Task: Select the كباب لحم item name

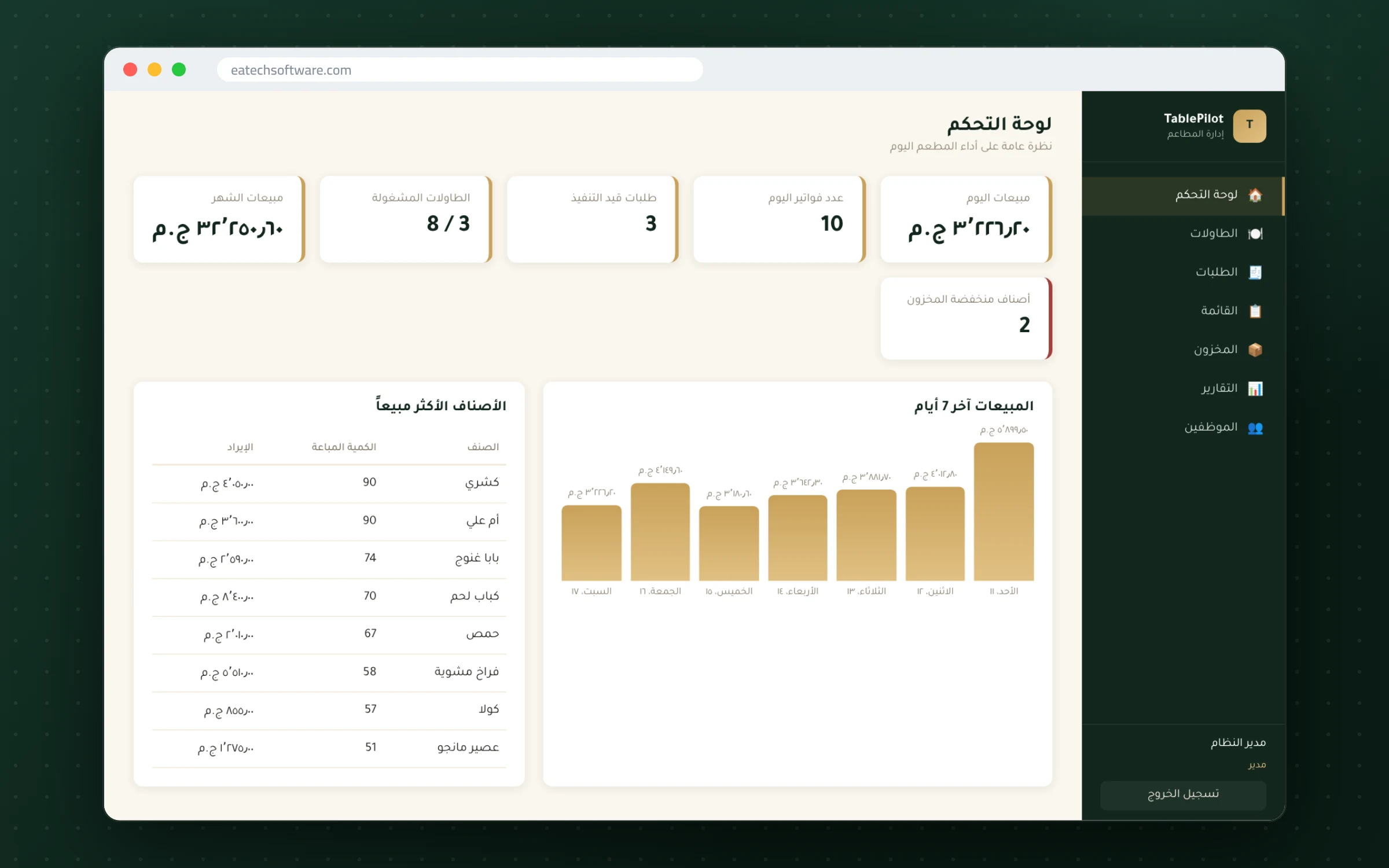Action: click(475, 596)
